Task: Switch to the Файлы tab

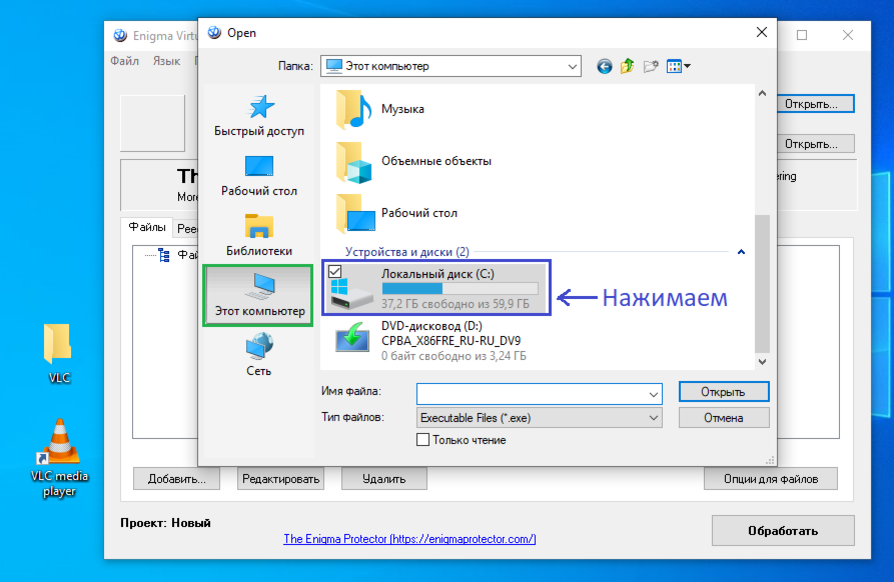Action: 147,227
